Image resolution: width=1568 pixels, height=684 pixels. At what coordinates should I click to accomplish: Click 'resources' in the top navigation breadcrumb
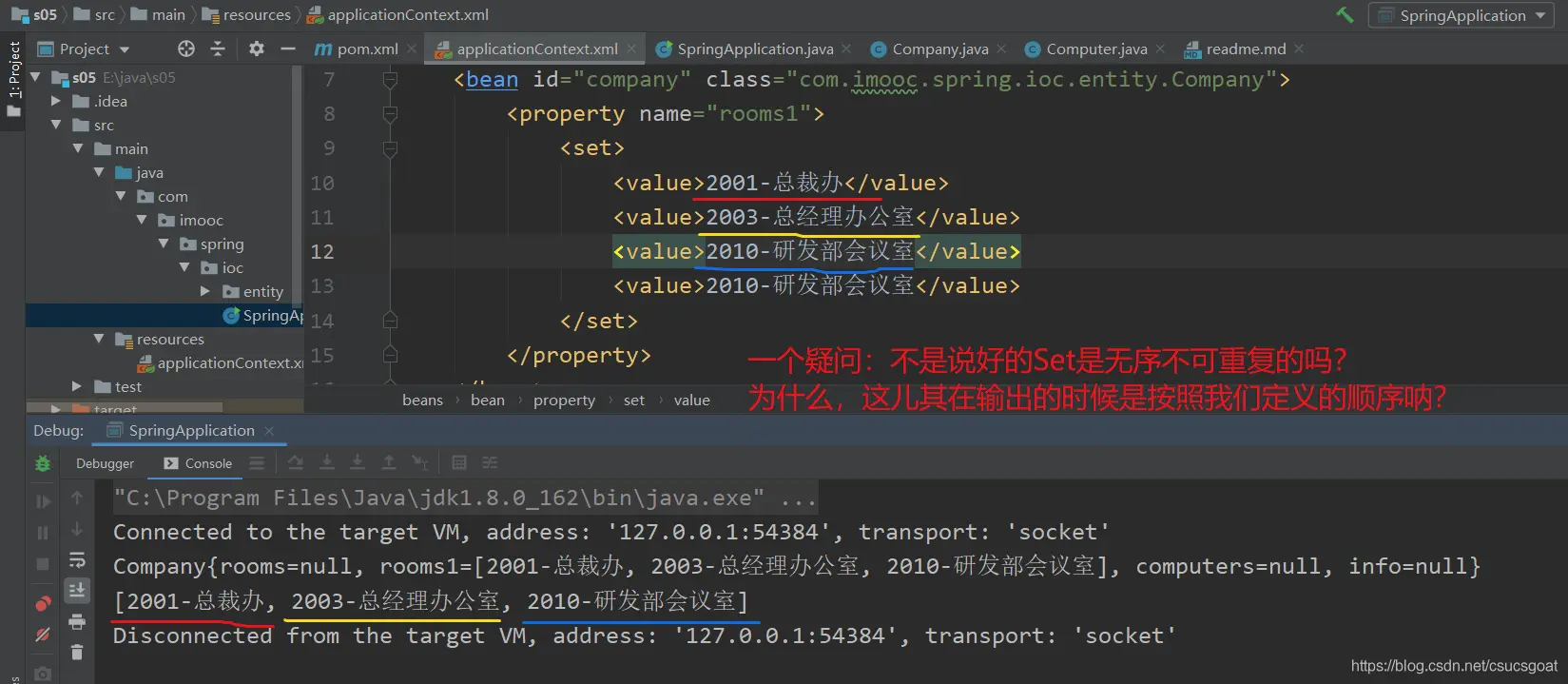[x=247, y=15]
